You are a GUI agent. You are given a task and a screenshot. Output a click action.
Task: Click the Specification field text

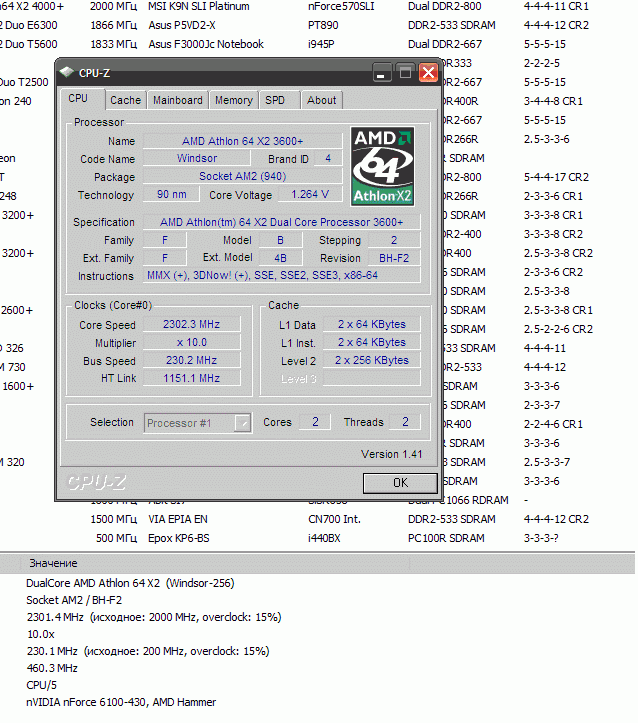(282, 222)
